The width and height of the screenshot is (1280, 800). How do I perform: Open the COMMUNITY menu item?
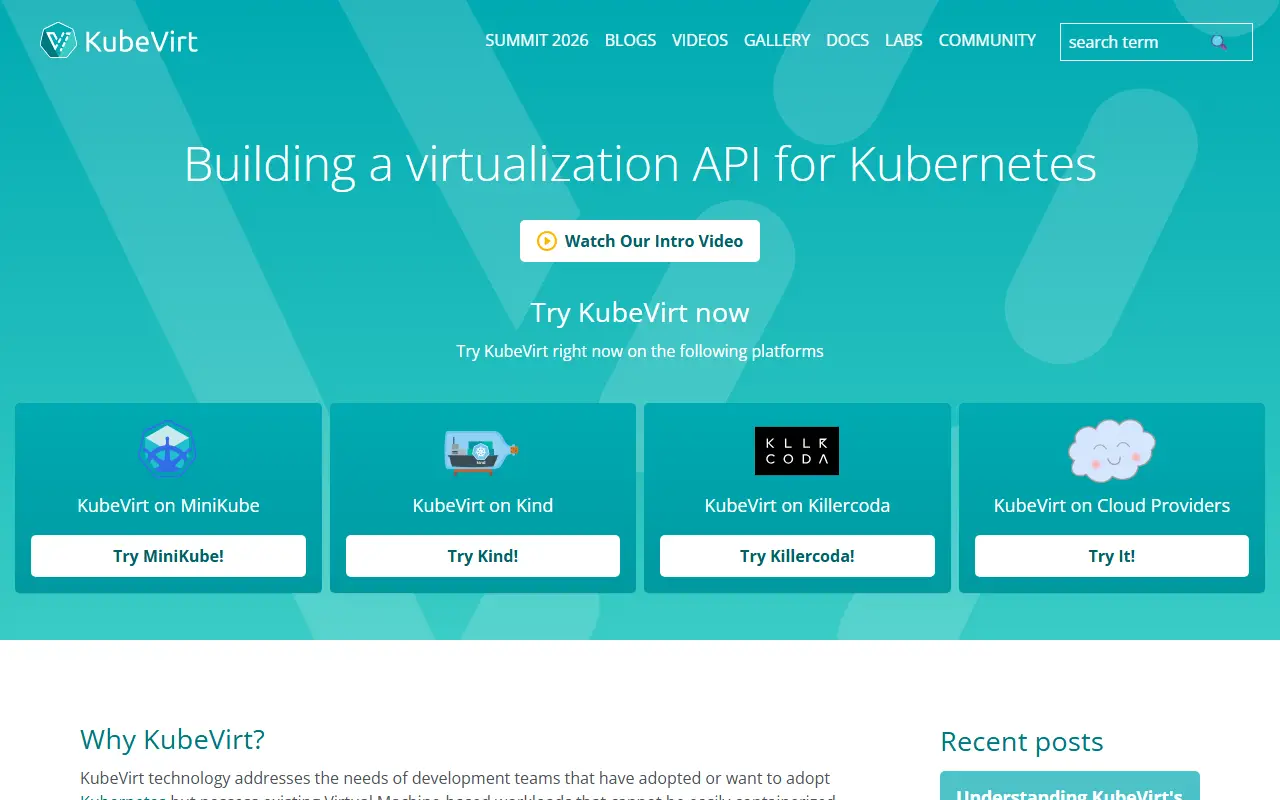987,40
